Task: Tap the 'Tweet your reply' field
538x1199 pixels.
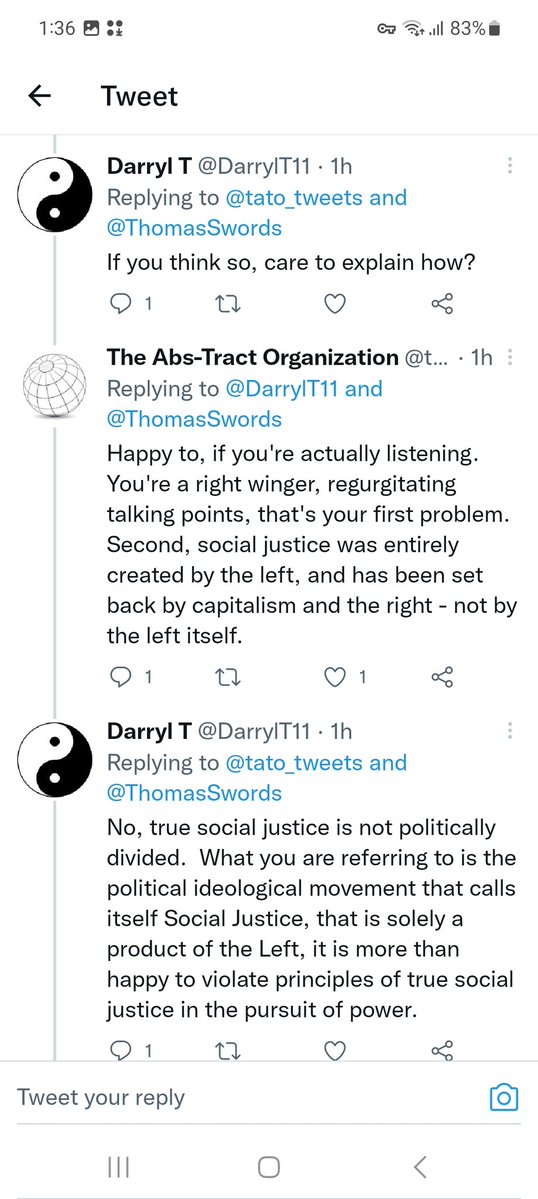Action: [245, 1097]
